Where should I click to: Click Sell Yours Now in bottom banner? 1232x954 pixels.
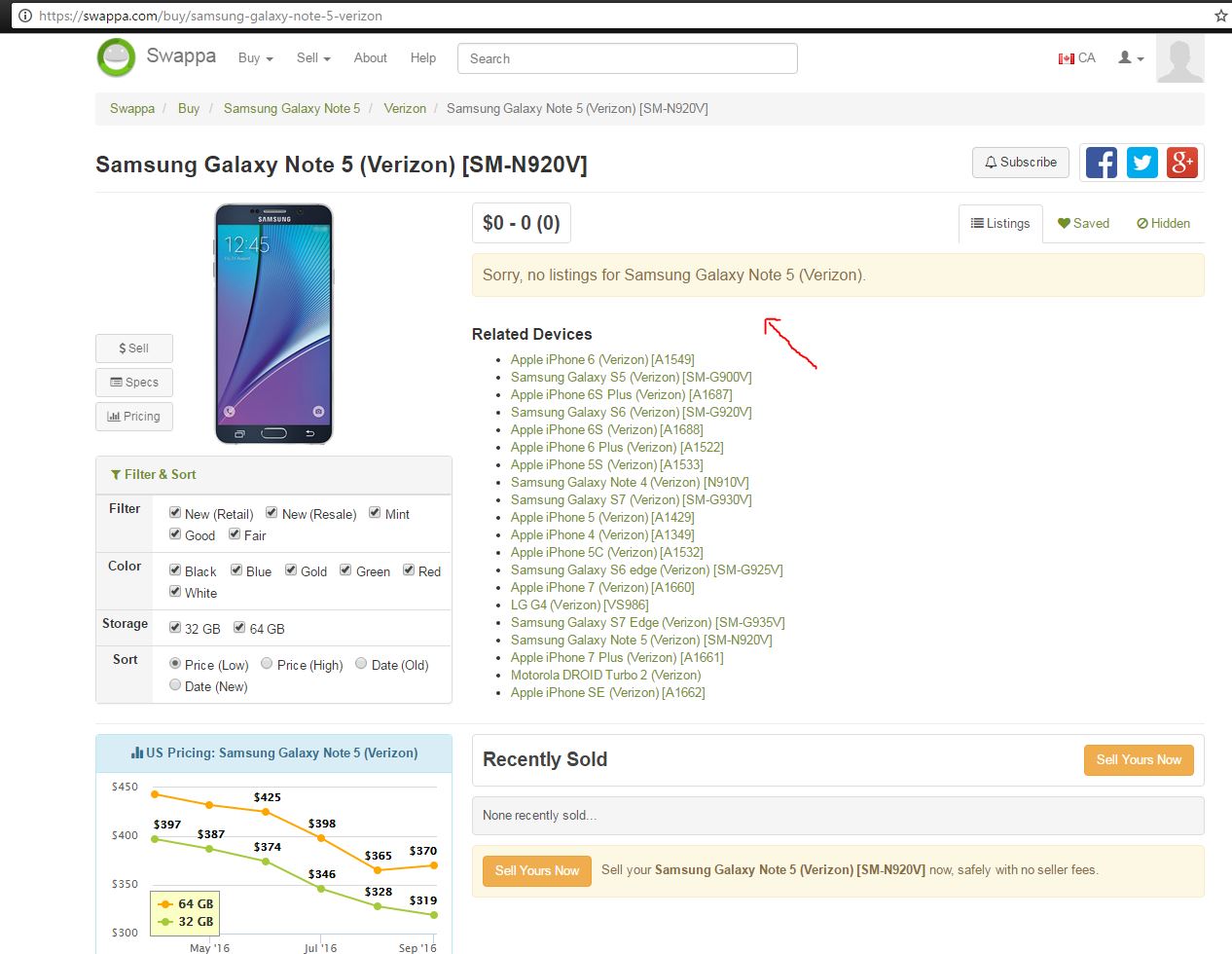tap(537, 870)
